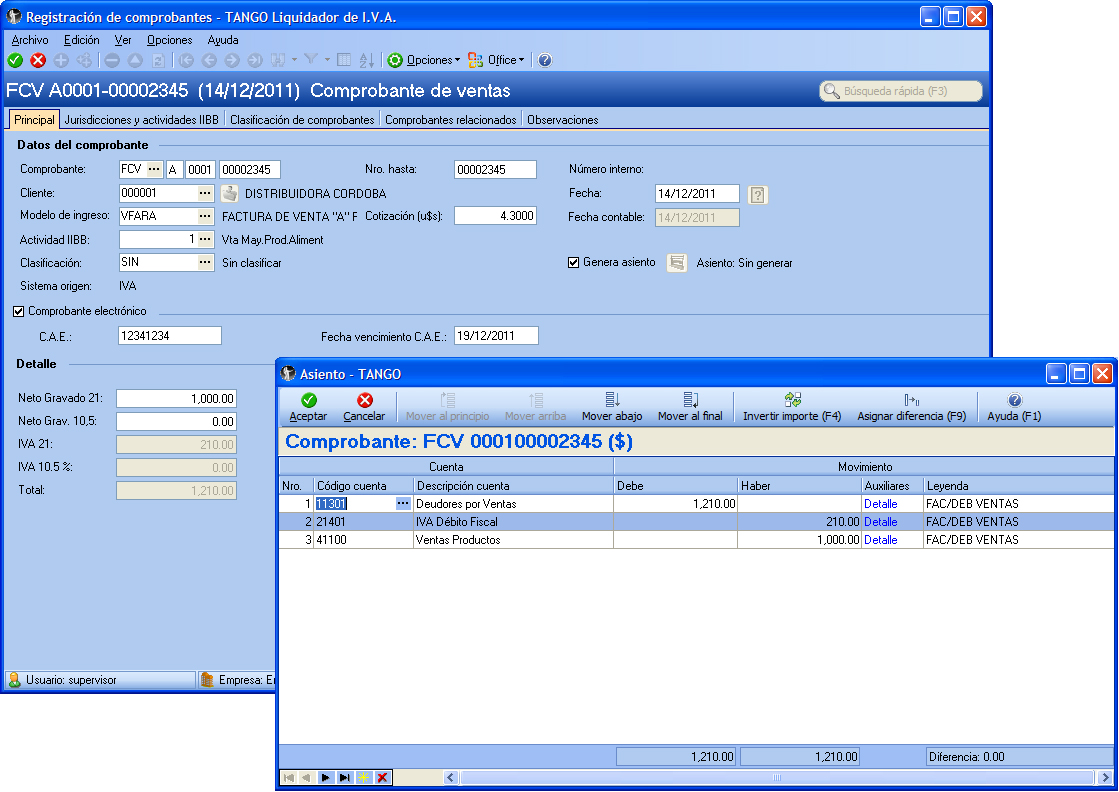
Task: Expand the filter funnel dropdown arrow
Action: pyautogui.click(x=327, y=60)
